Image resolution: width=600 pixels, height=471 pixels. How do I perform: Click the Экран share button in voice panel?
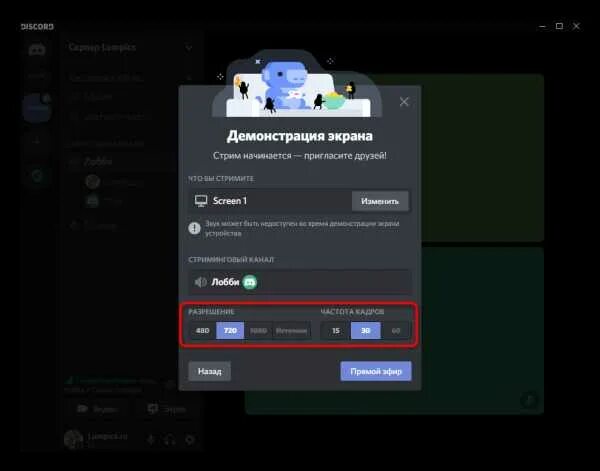coord(167,409)
